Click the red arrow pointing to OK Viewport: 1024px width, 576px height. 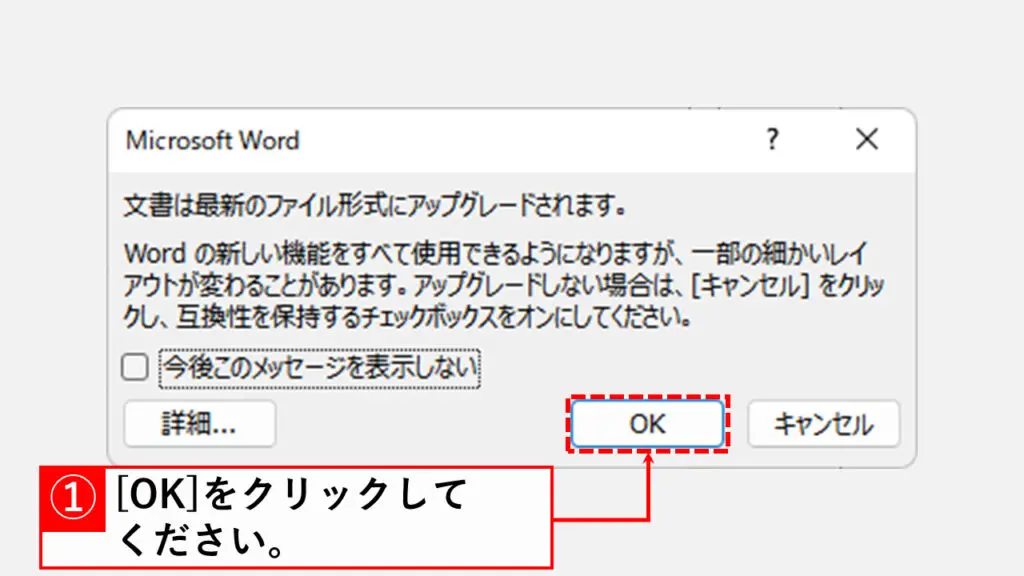click(650, 480)
